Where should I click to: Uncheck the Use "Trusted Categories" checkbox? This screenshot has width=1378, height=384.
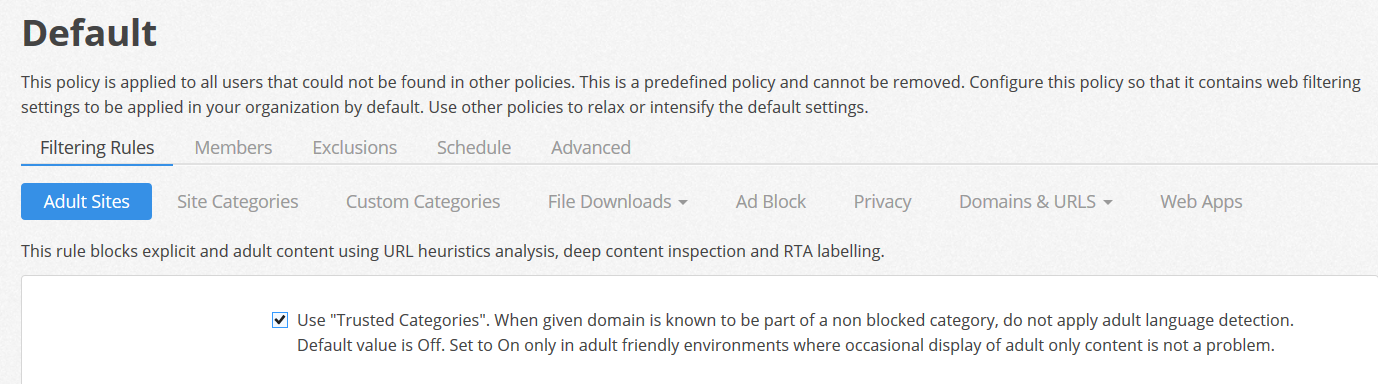(x=280, y=320)
